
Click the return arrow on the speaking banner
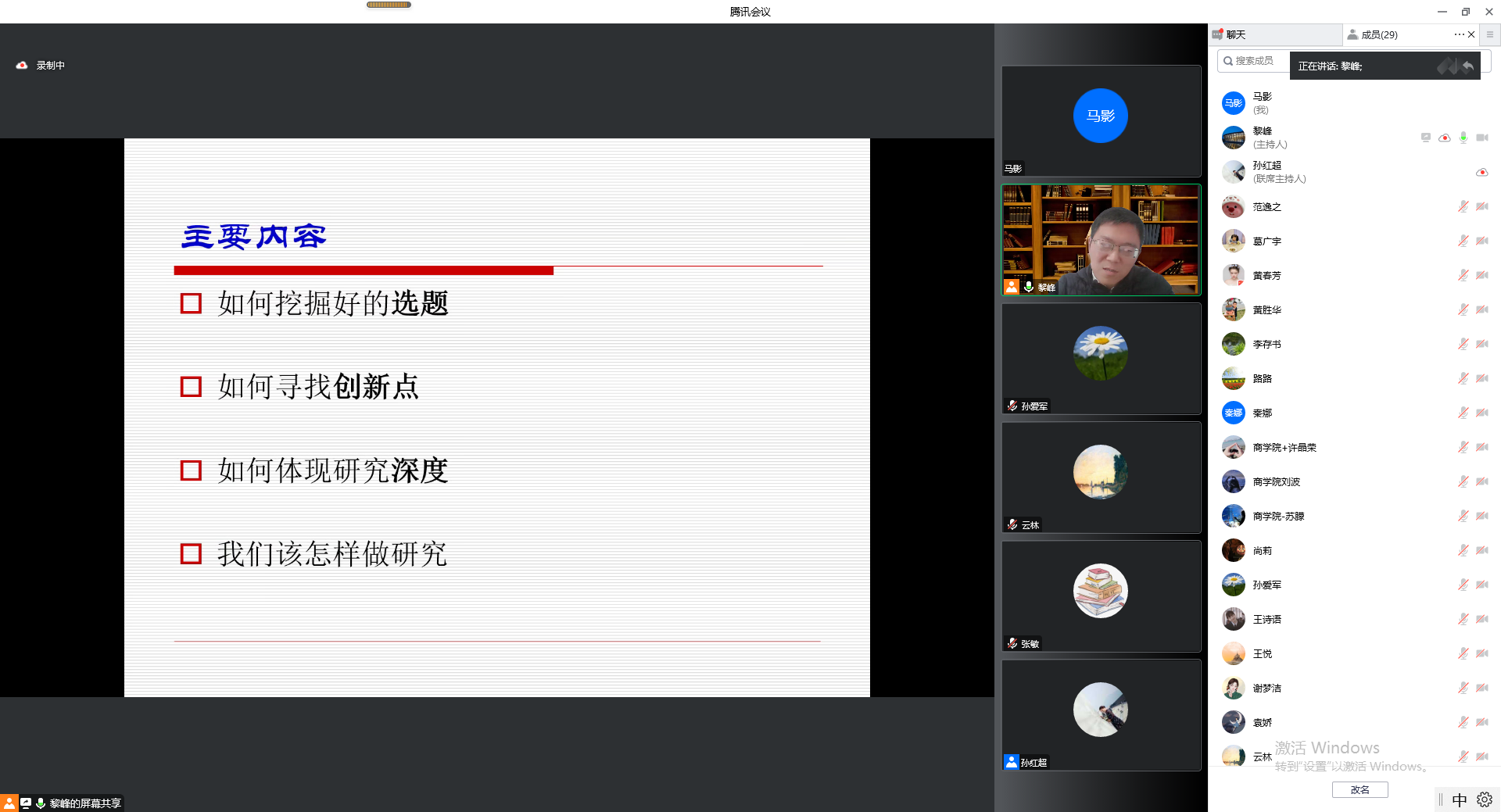coord(1467,66)
